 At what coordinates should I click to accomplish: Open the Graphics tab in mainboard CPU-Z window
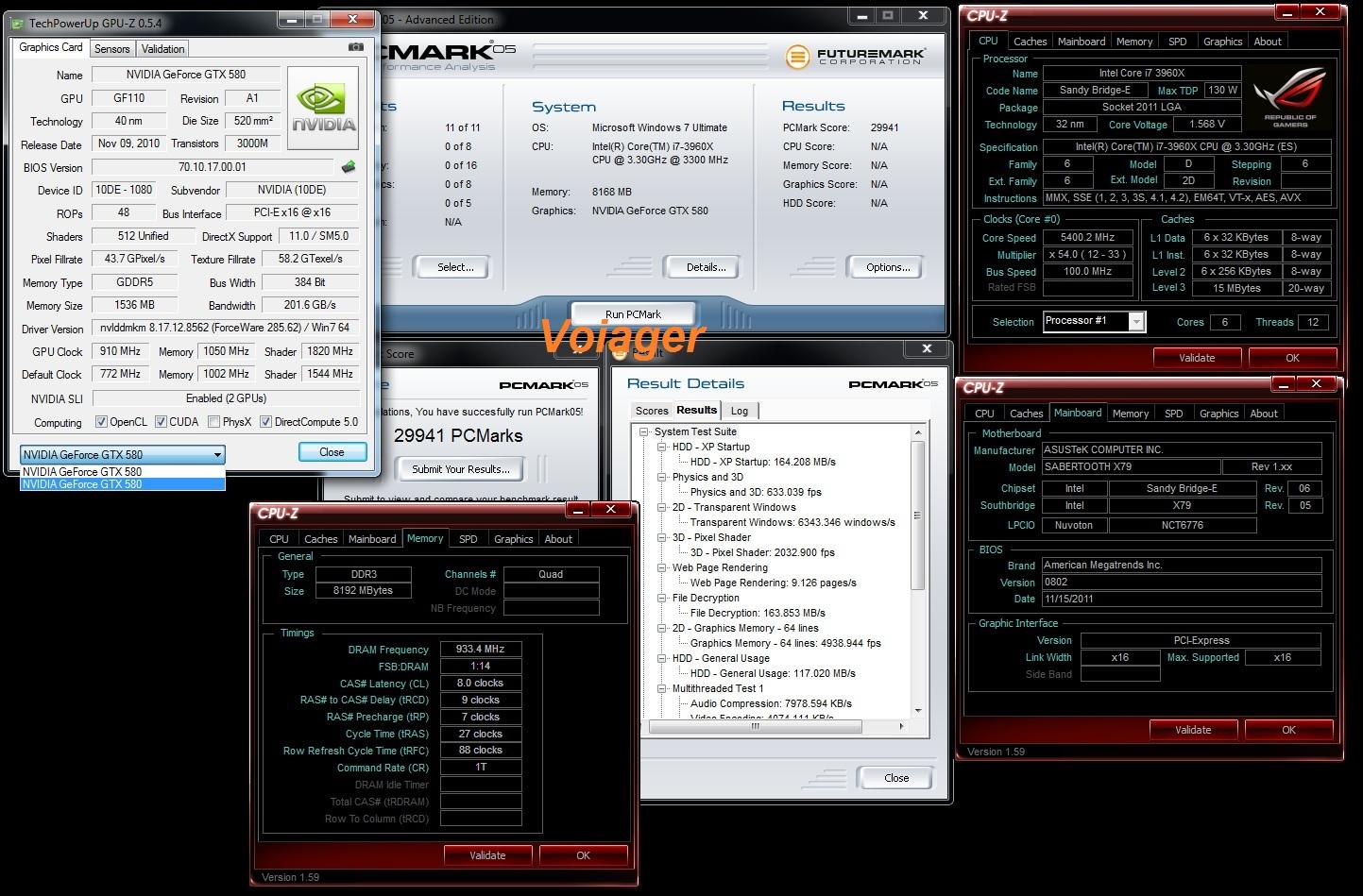pos(1218,414)
